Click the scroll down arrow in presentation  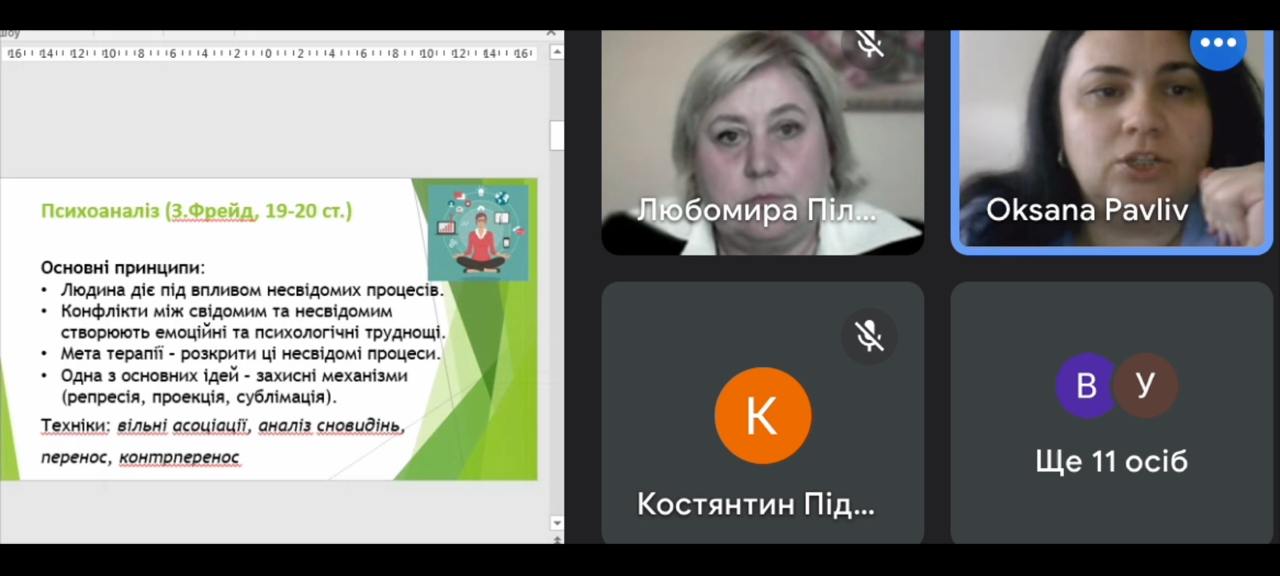pyautogui.click(x=556, y=523)
